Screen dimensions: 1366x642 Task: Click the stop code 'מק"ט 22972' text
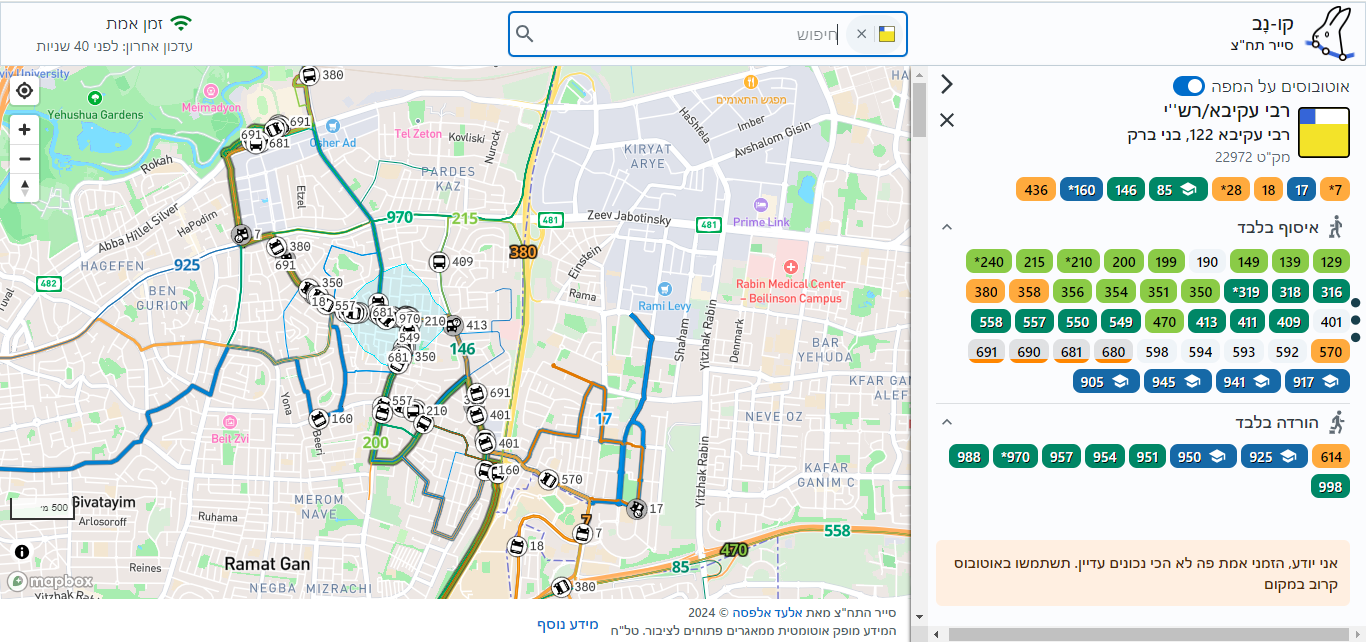click(x=1253, y=157)
